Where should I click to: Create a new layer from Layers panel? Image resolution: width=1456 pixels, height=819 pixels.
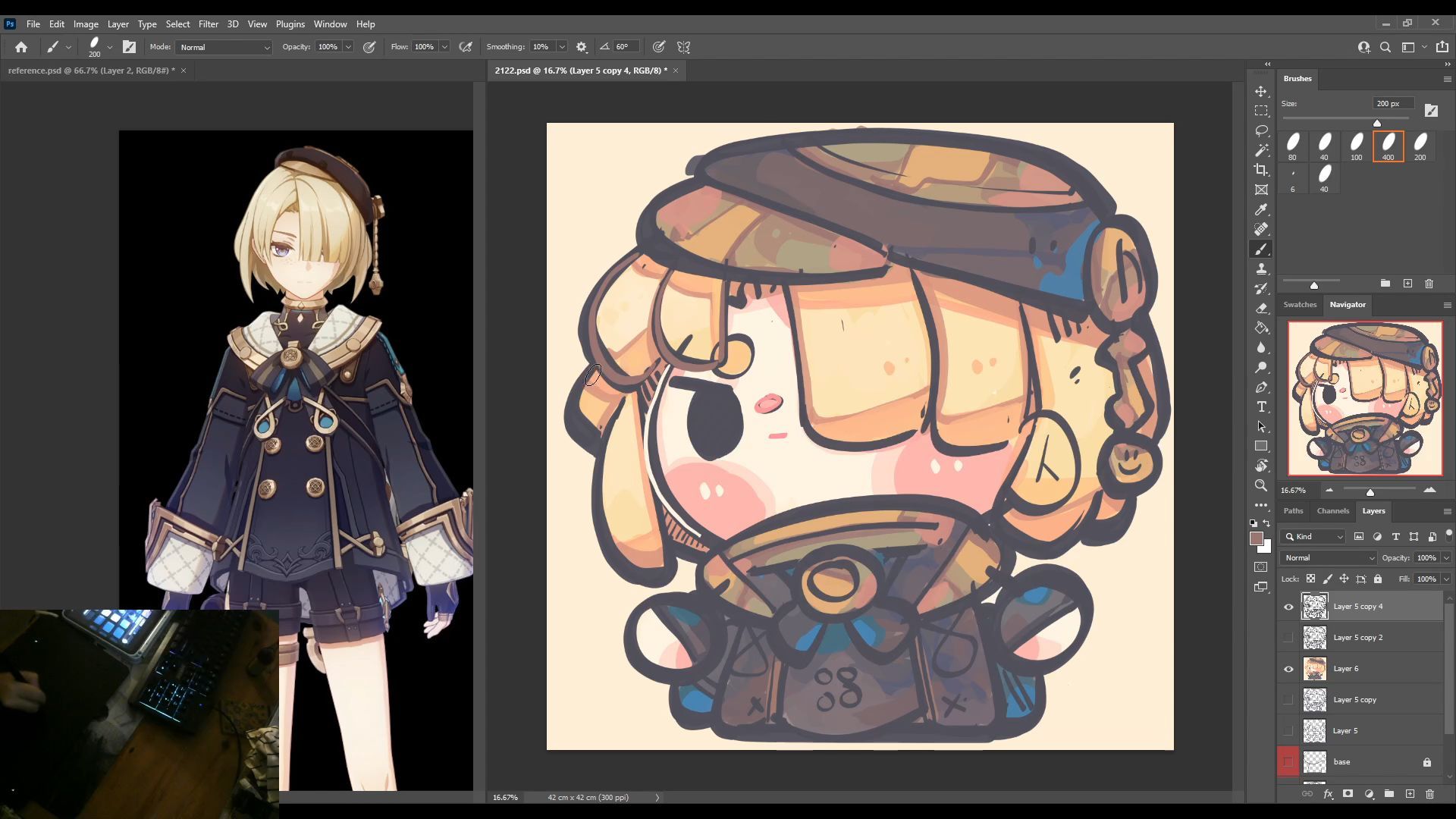[x=1410, y=794]
